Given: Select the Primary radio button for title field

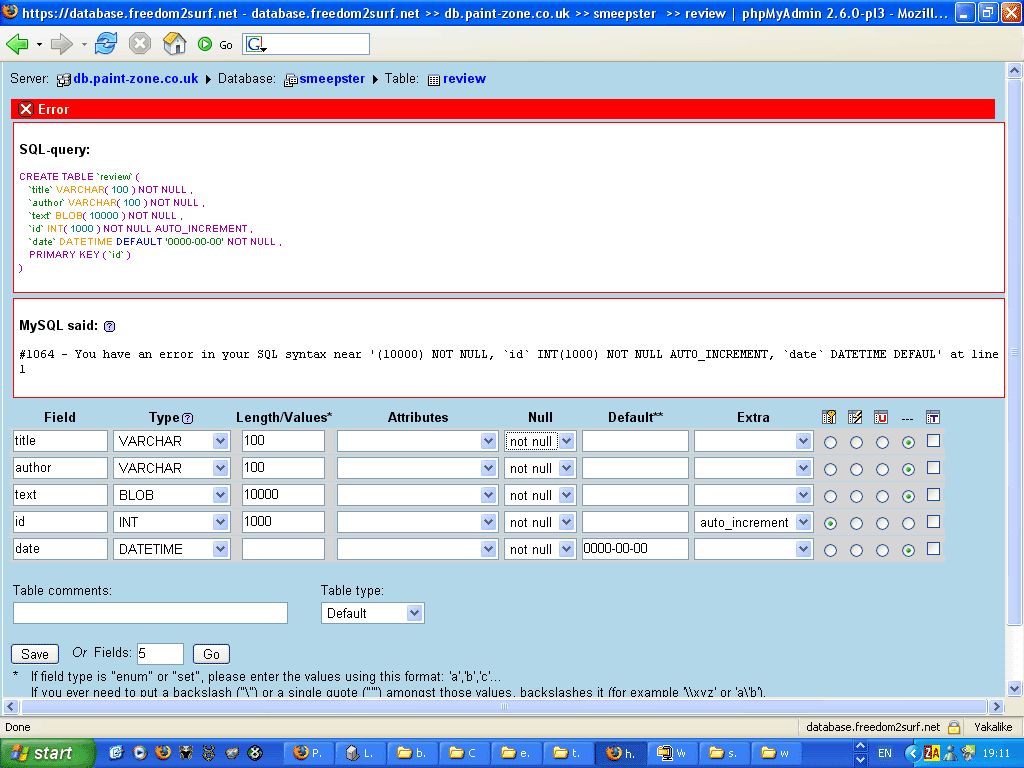Looking at the screenshot, I should 830,441.
